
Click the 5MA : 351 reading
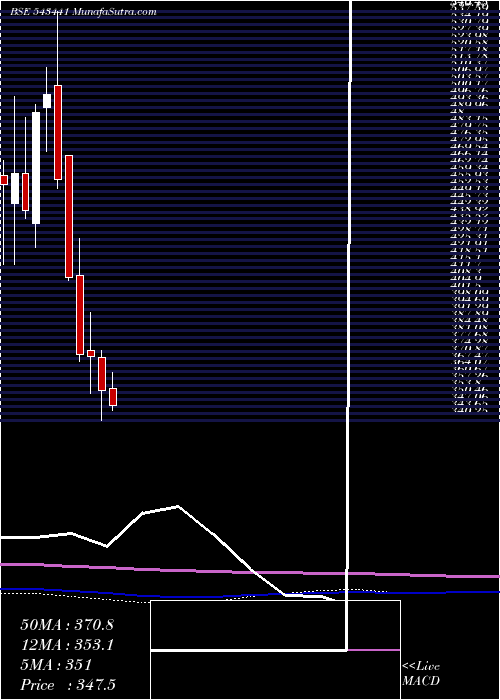[x=56, y=665]
